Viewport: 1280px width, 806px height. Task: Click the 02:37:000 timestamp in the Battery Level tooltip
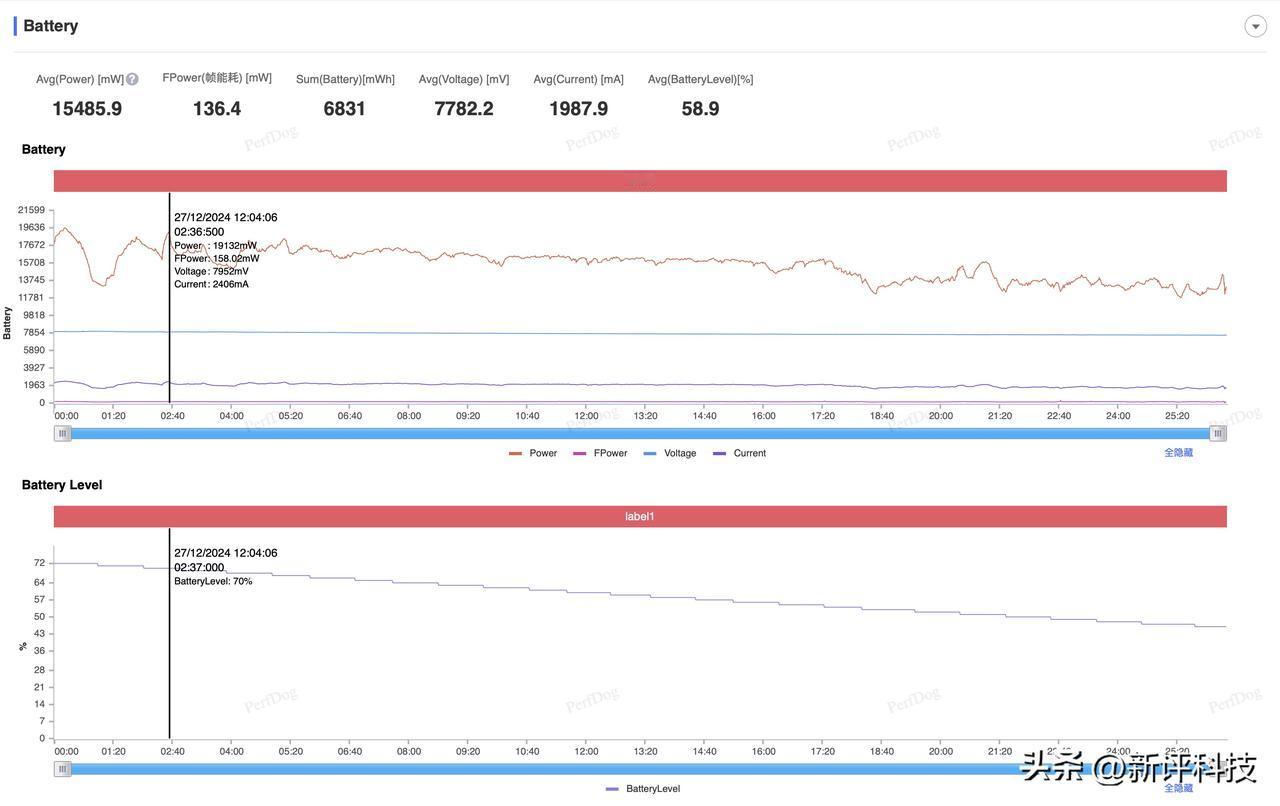coord(199,567)
